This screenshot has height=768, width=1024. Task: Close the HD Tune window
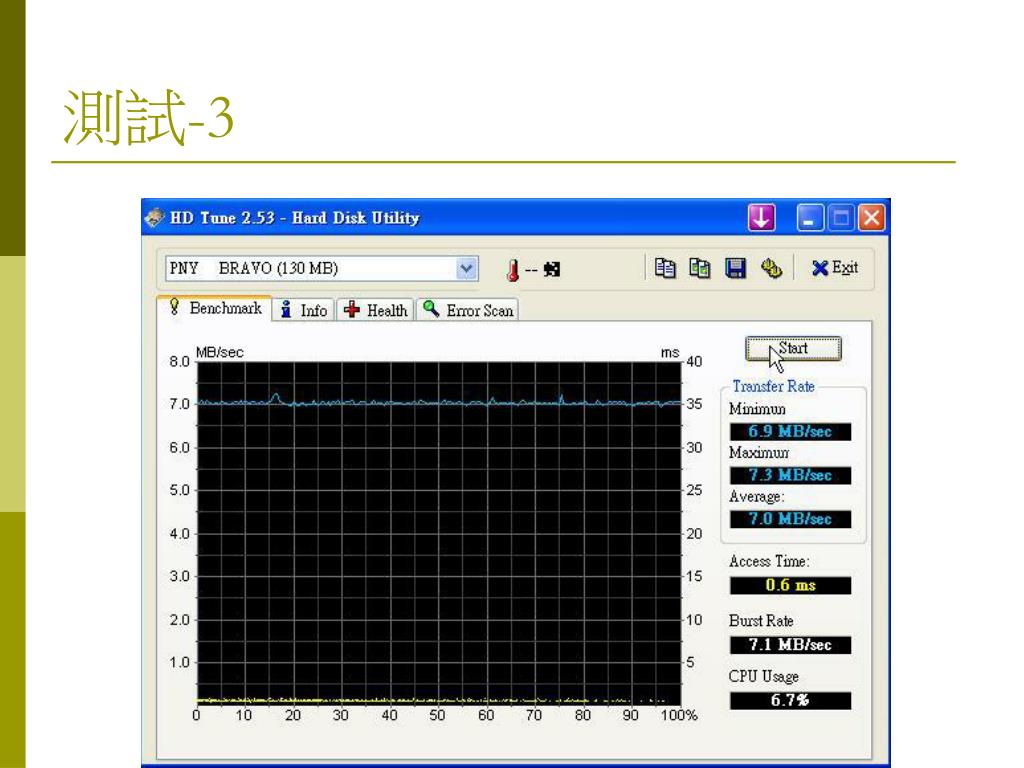871,217
